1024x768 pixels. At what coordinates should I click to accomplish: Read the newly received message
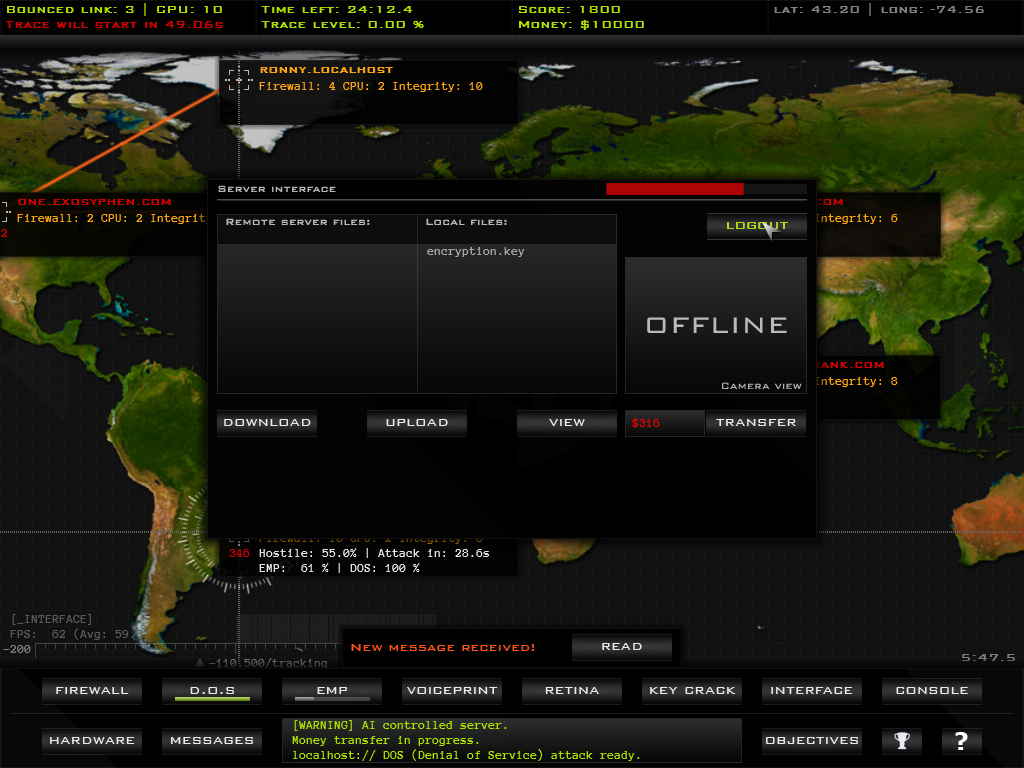(x=621, y=647)
